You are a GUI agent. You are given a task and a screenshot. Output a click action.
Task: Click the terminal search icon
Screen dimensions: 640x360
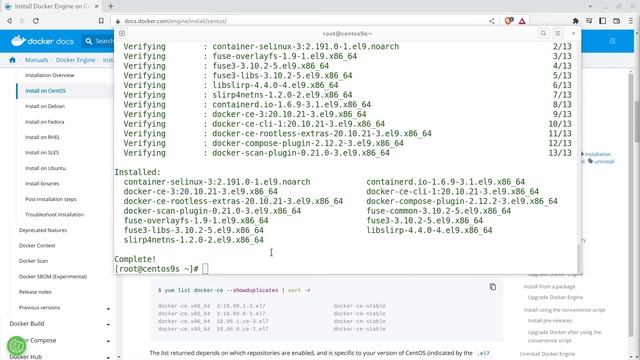tap(543, 33)
